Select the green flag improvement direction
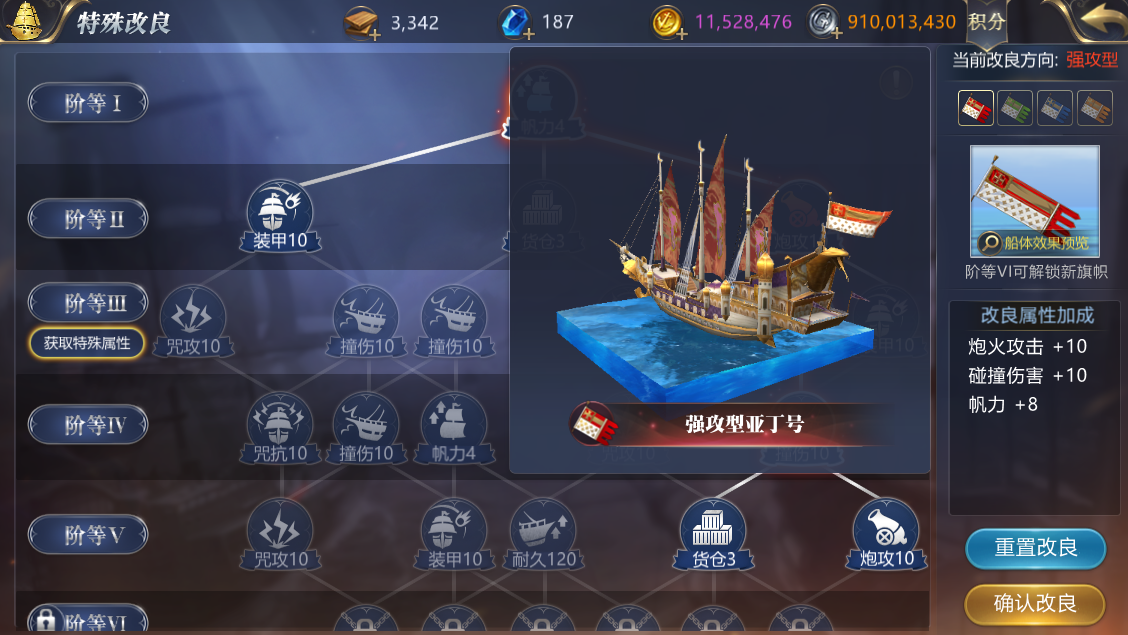The height and width of the screenshot is (635, 1128). [x=1015, y=108]
